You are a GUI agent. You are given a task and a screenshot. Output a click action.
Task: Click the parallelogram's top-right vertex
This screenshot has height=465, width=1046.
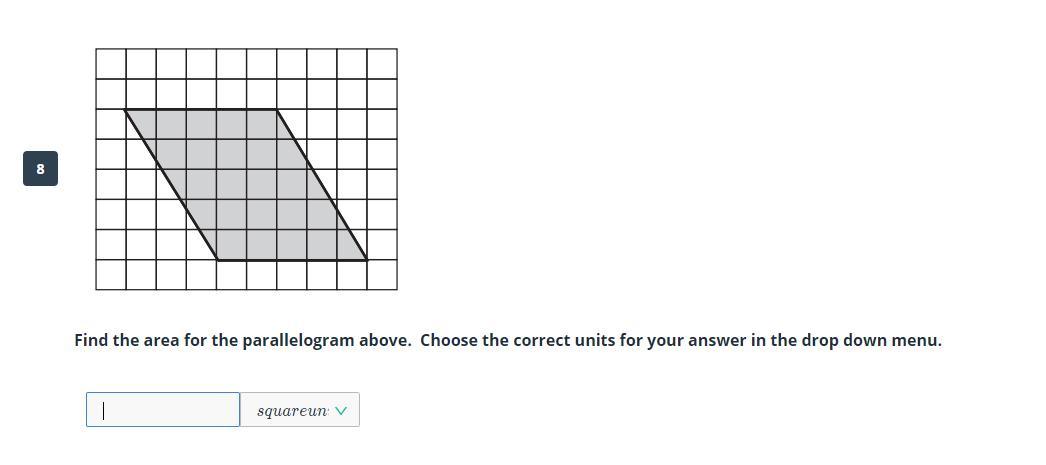point(277,110)
